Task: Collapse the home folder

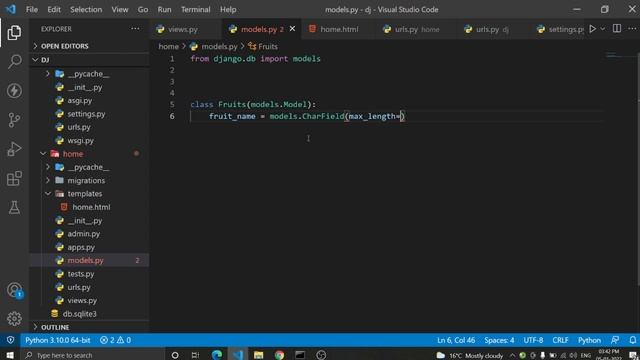Action: point(43,153)
